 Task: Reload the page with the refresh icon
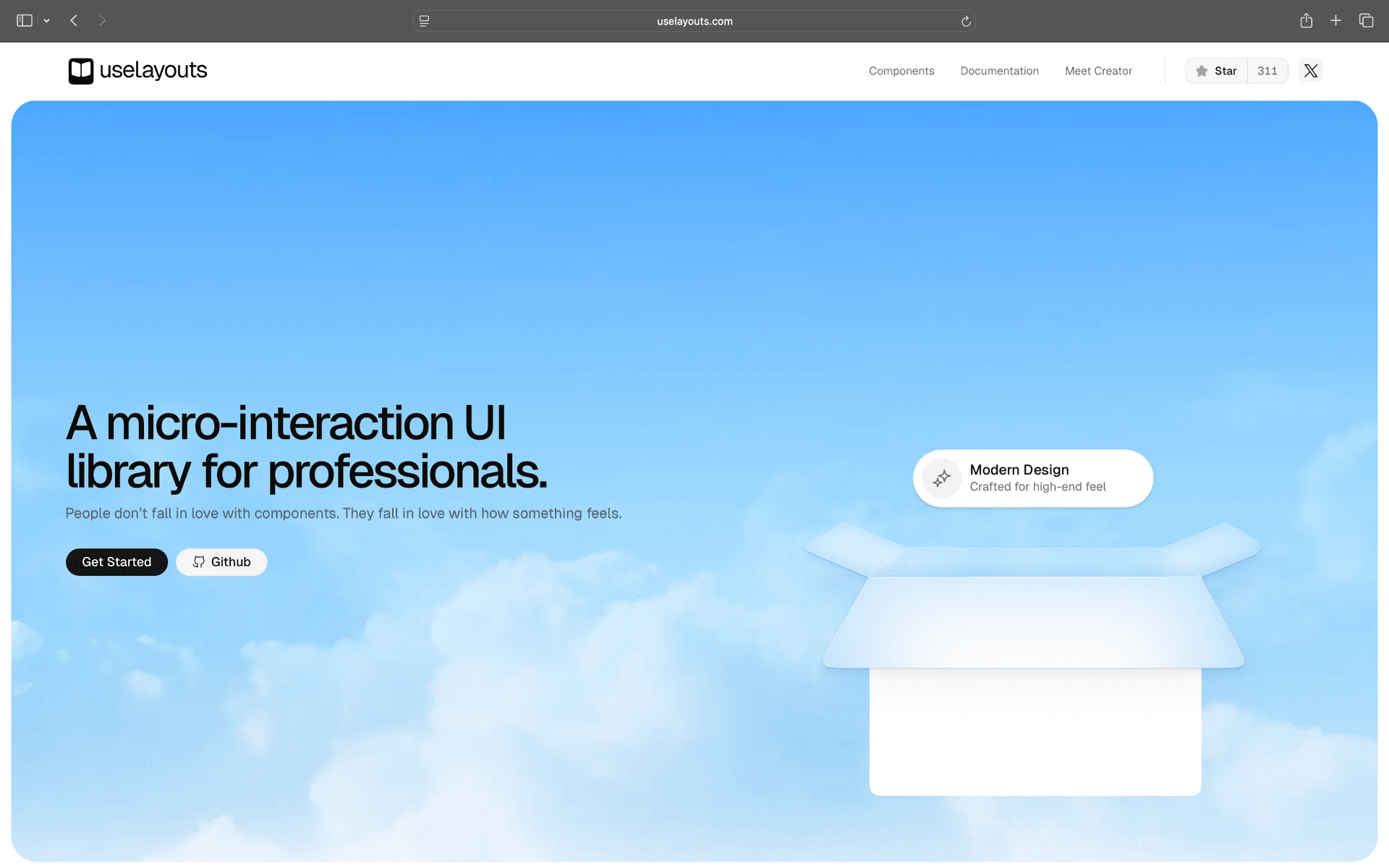click(966, 22)
